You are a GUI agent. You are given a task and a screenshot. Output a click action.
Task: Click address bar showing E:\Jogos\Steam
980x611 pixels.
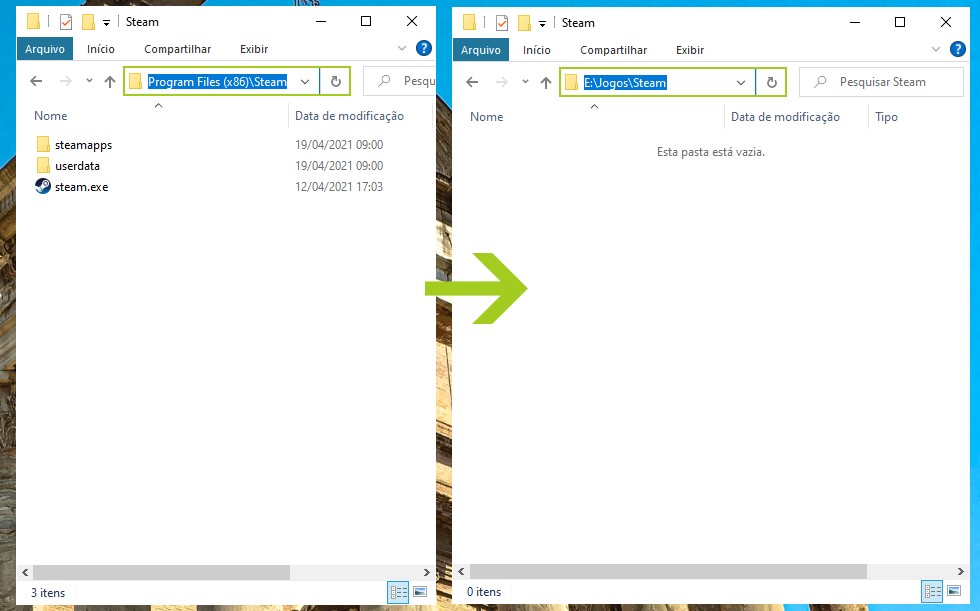coord(656,82)
